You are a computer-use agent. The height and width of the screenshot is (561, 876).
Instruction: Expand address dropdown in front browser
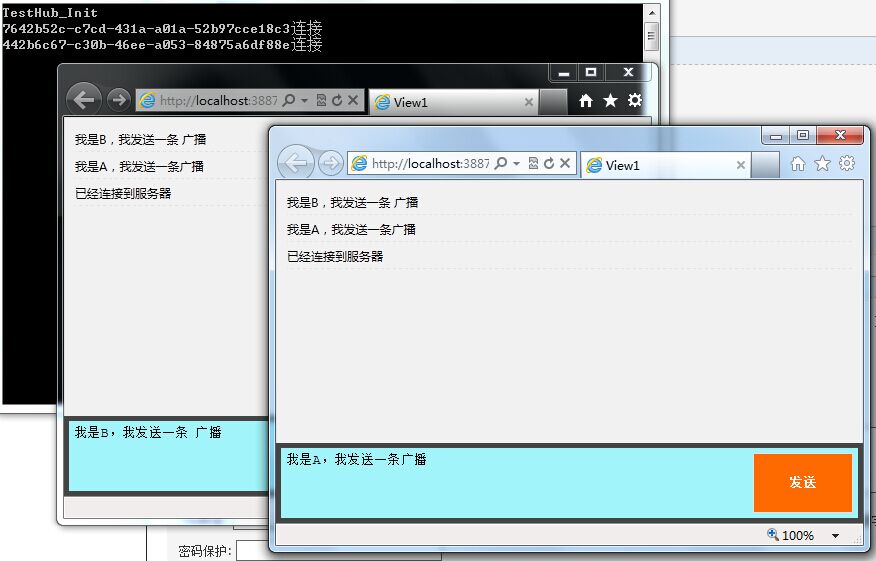click(x=517, y=163)
